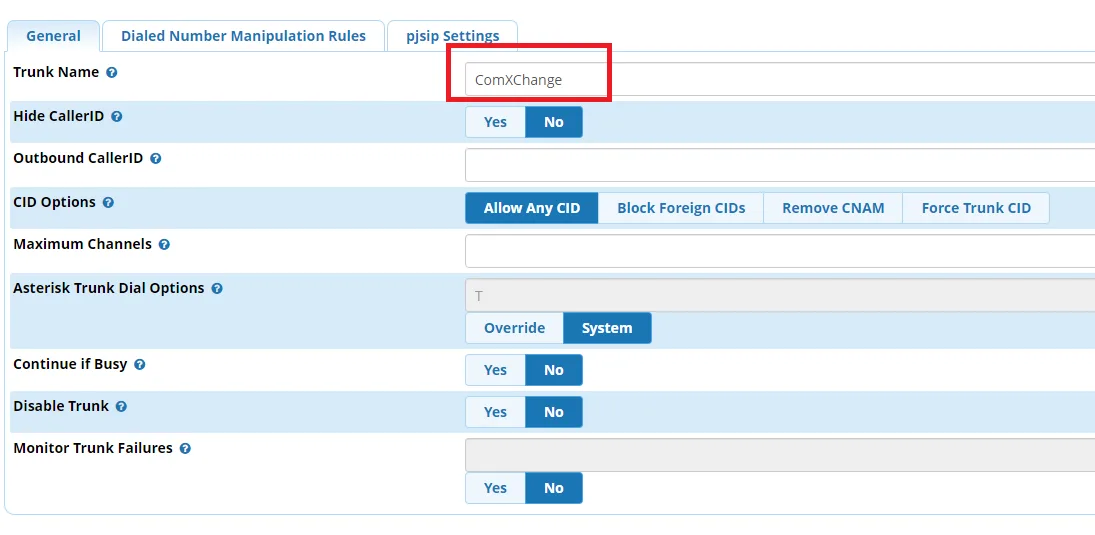Image resolution: width=1095 pixels, height=535 pixels.
Task: Click the Continue if Busy label
Action: [x=70, y=364]
